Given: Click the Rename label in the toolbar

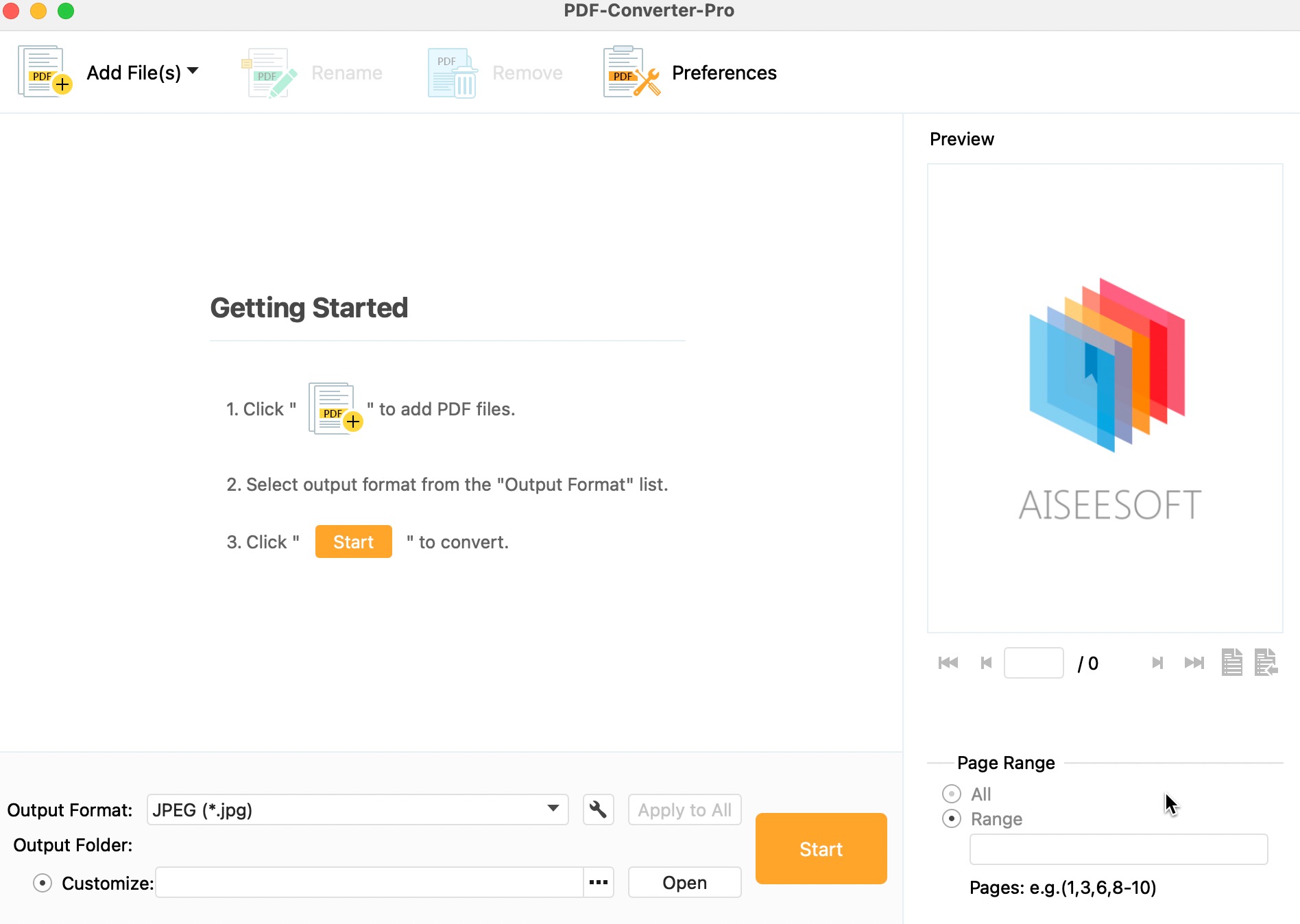Looking at the screenshot, I should pyautogui.click(x=347, y=73).
